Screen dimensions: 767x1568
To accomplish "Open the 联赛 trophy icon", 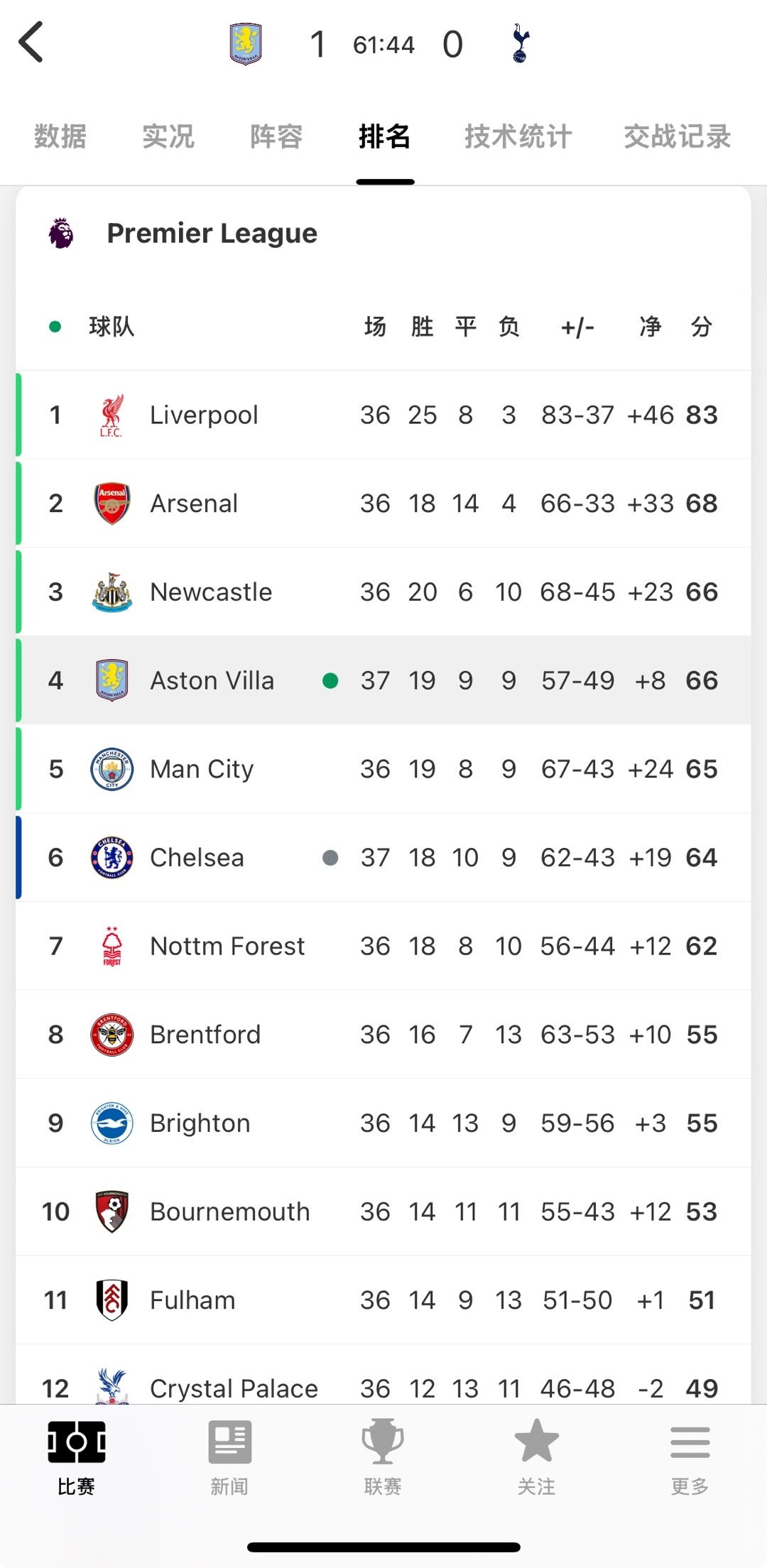I will pyautogui.click(x=383, y=1442).
